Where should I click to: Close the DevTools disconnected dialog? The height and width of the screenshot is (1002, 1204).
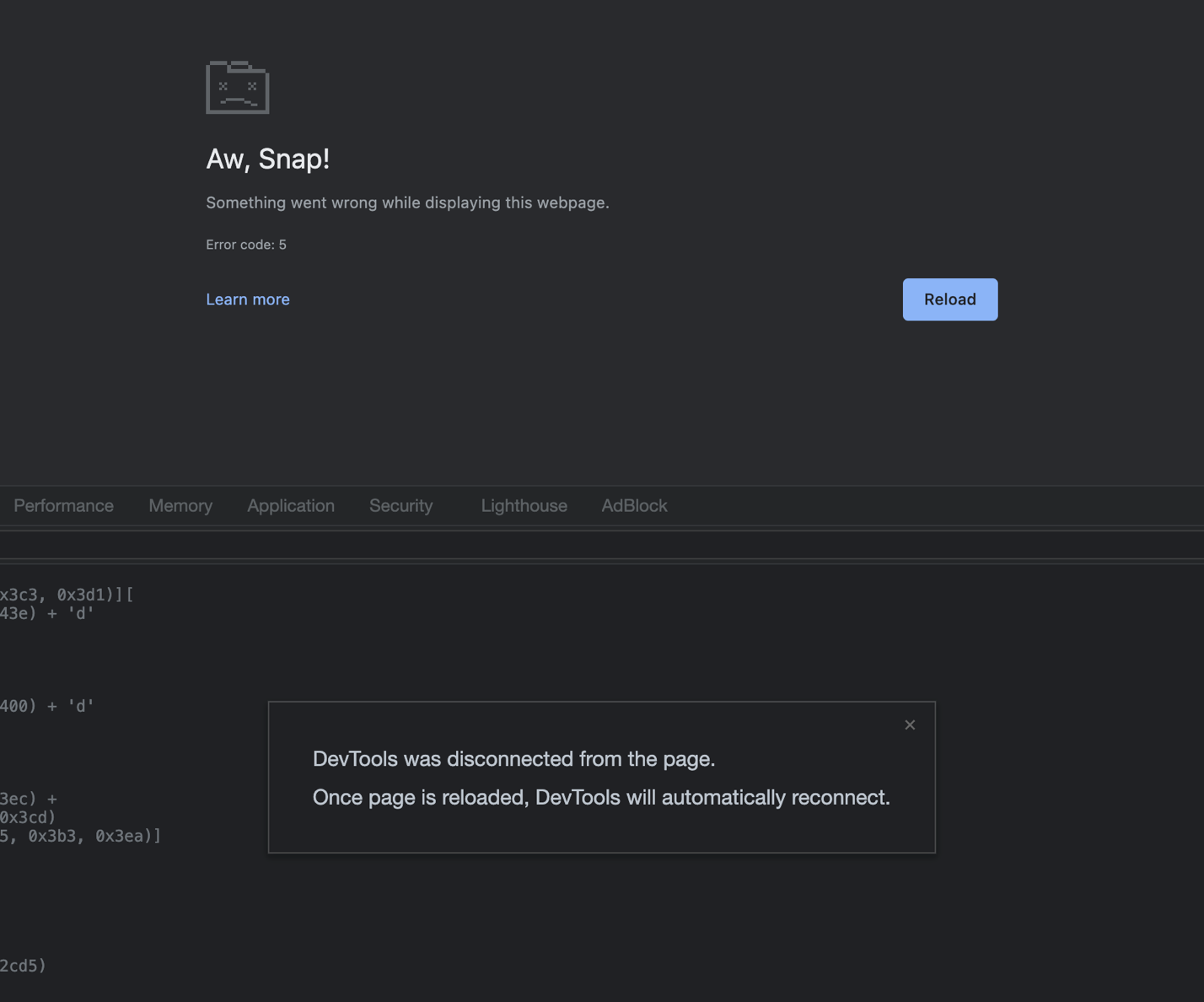910,725
